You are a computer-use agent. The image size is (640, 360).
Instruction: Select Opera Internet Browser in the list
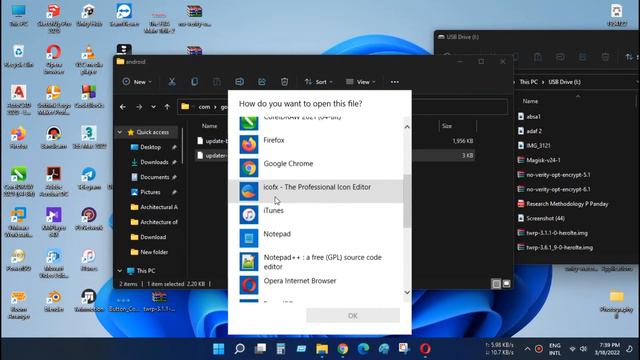pyautogui.click(x=316, y=285)
